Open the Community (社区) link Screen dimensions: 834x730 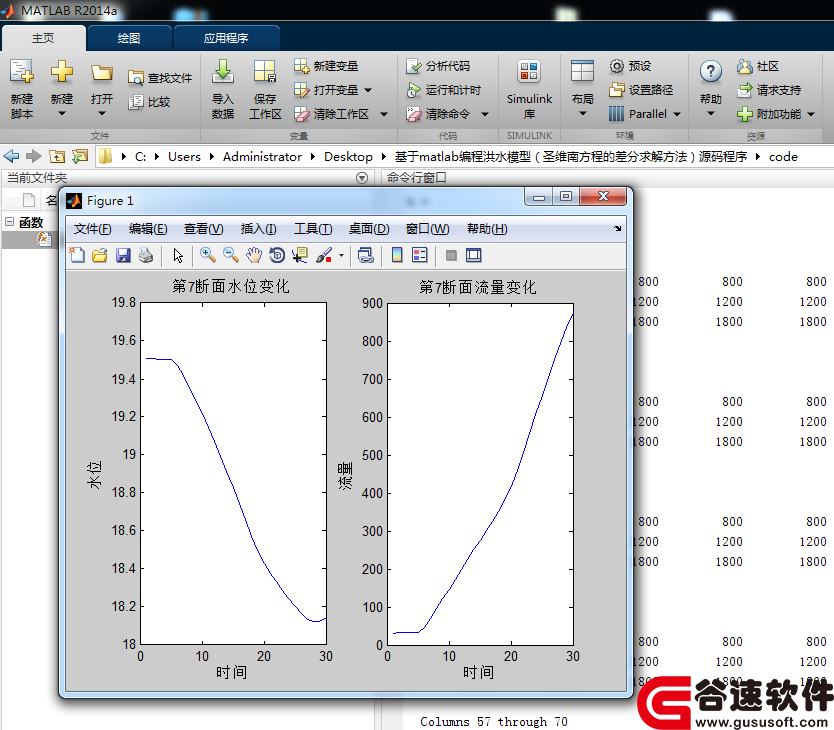(x=758, y=66)
